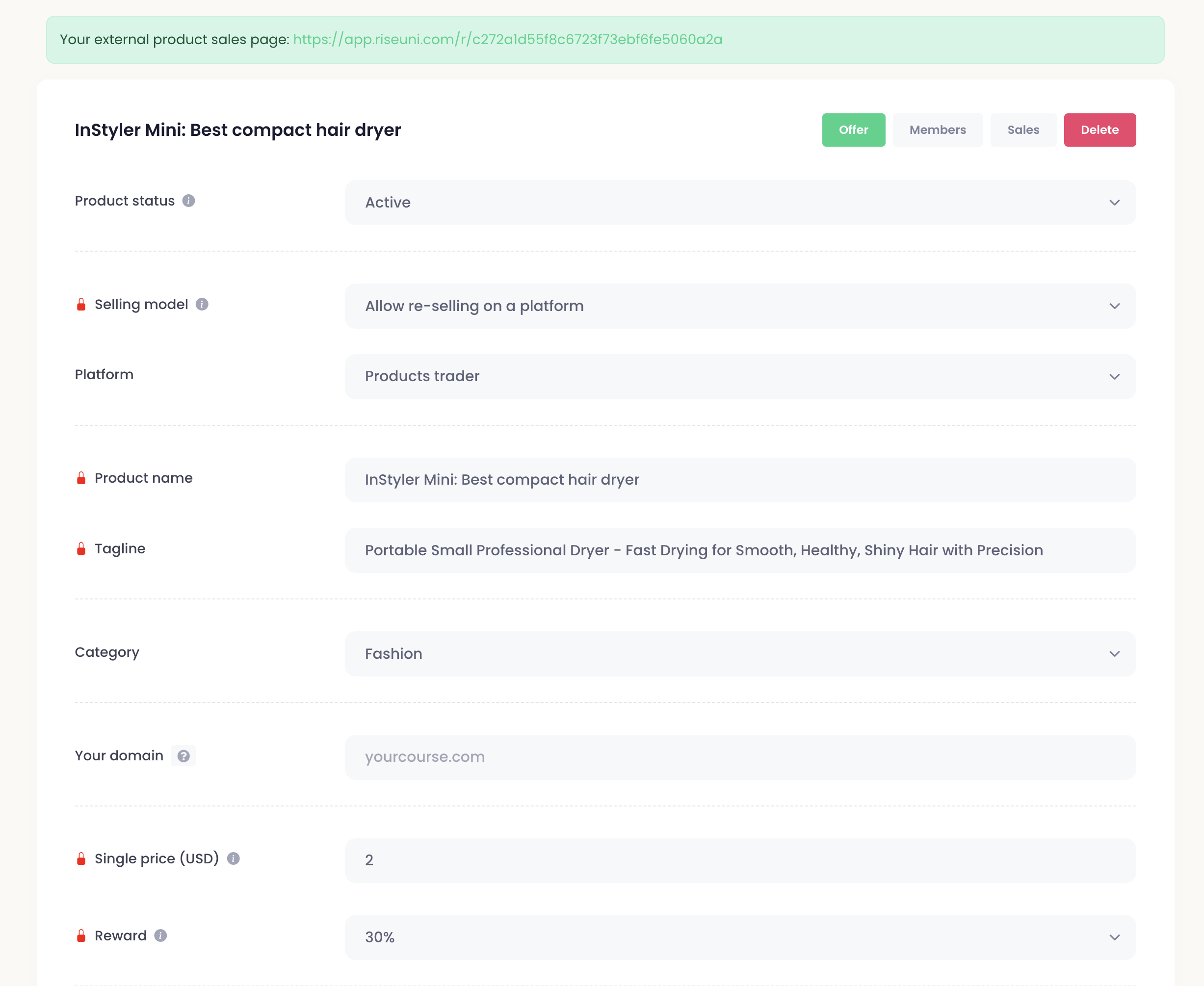The image size is (1204, 986).
Task: Switch to the Members tab
Action: click(x=937, y=130)
